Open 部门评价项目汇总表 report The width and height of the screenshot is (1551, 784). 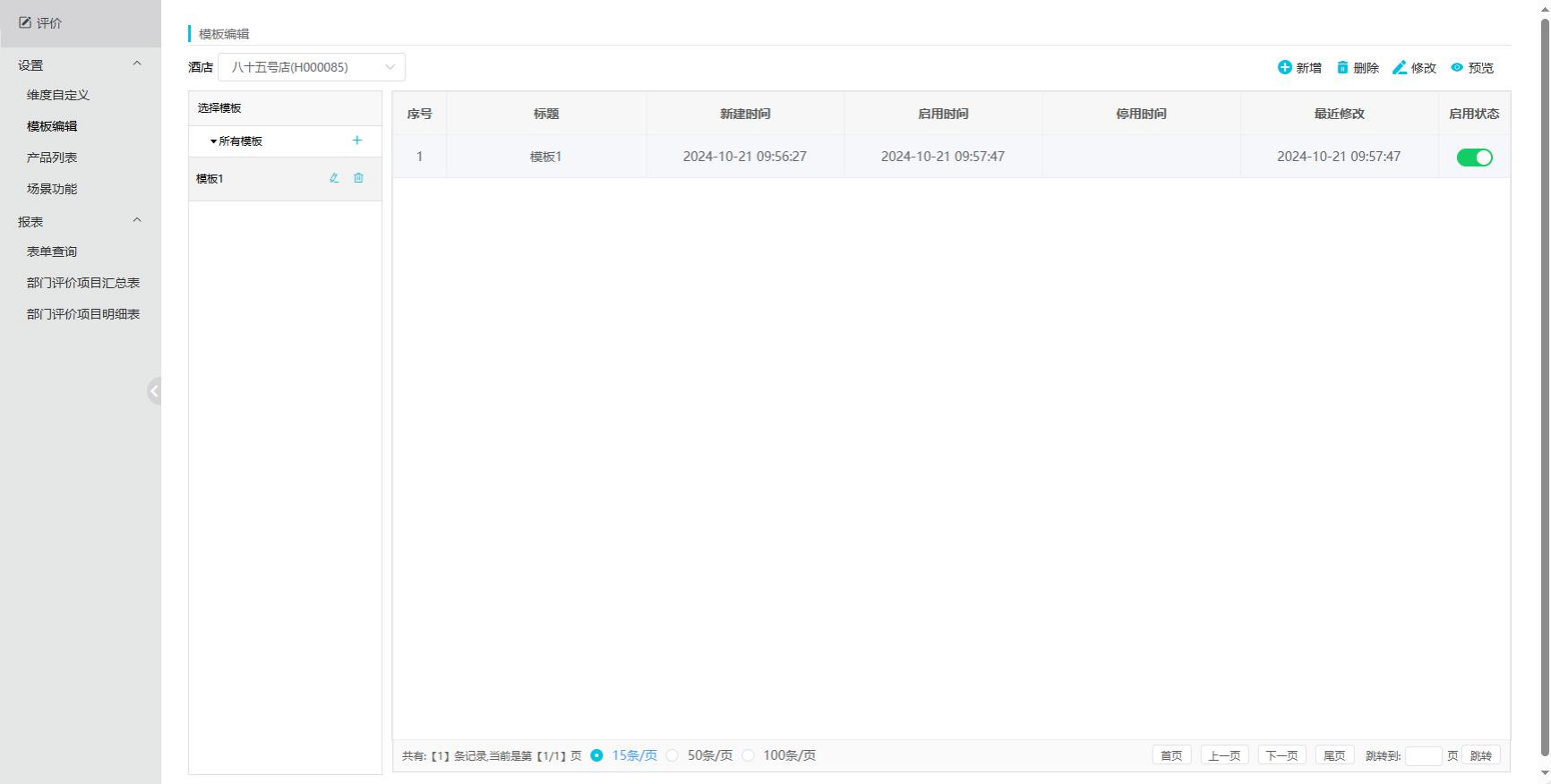click(83, 283)
